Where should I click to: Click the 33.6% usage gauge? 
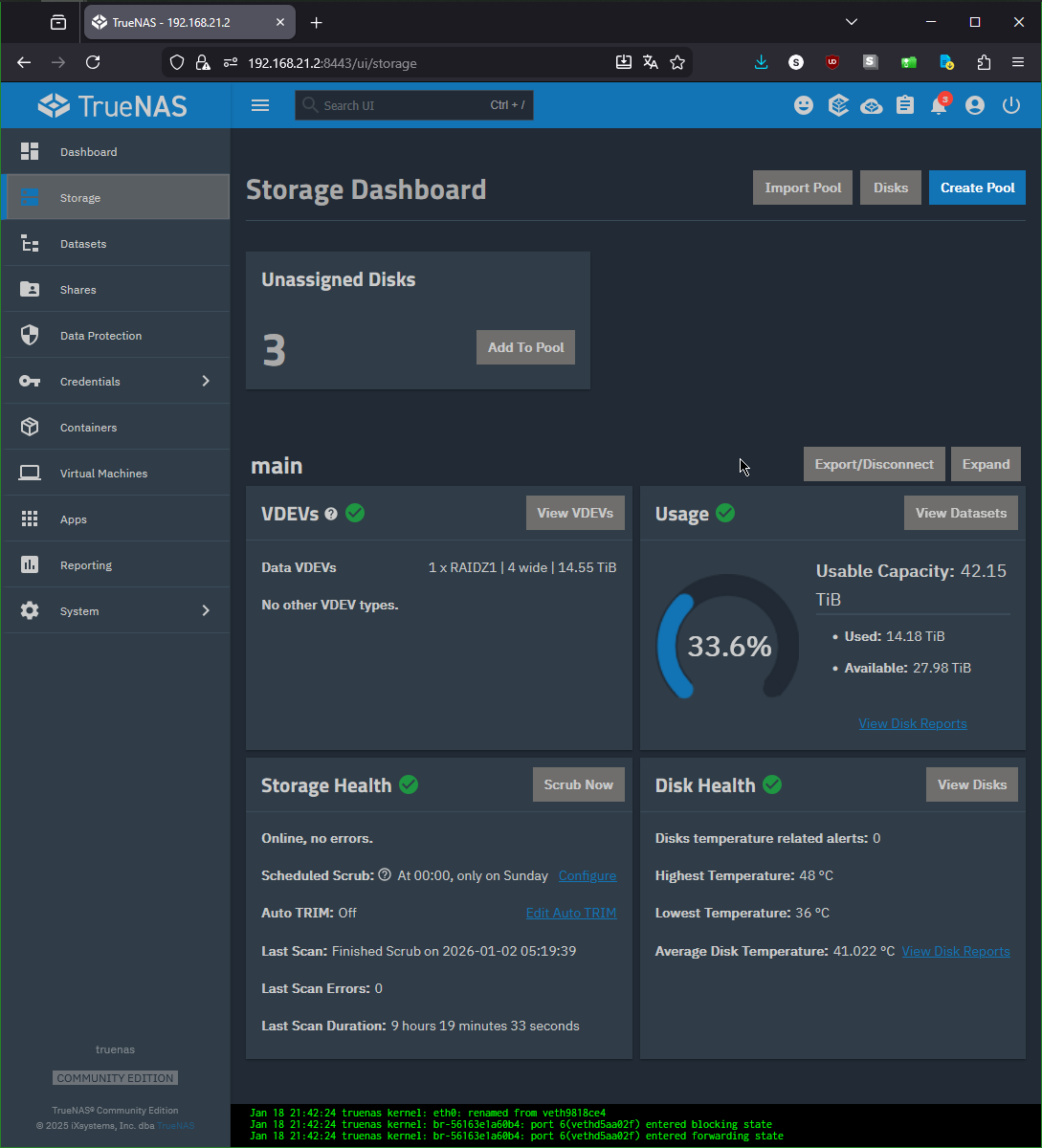pos(728,647)
